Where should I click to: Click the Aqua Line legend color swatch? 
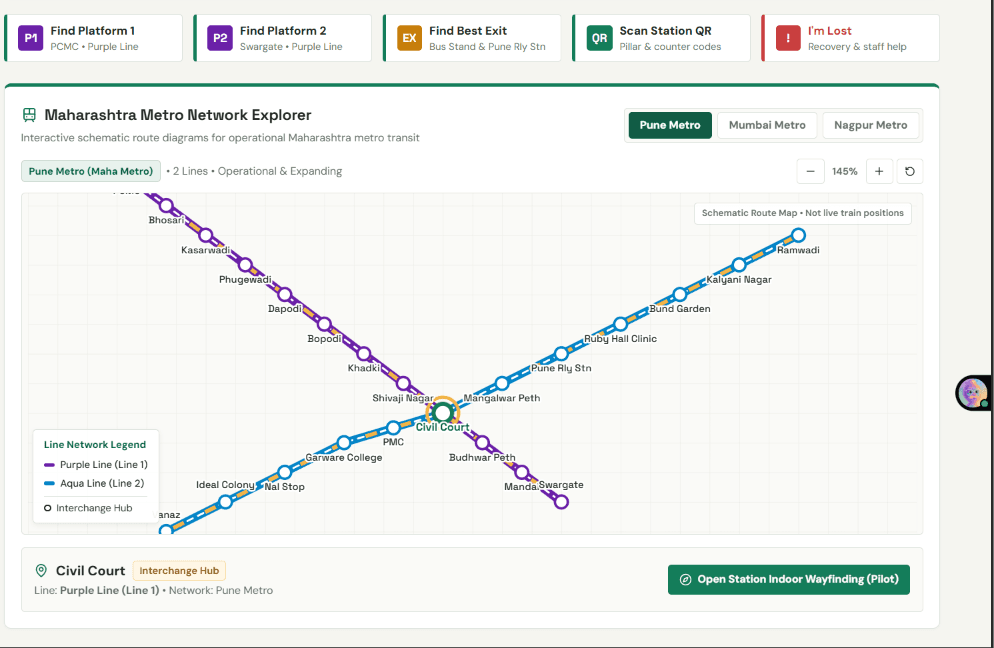[x=49, y=483]
